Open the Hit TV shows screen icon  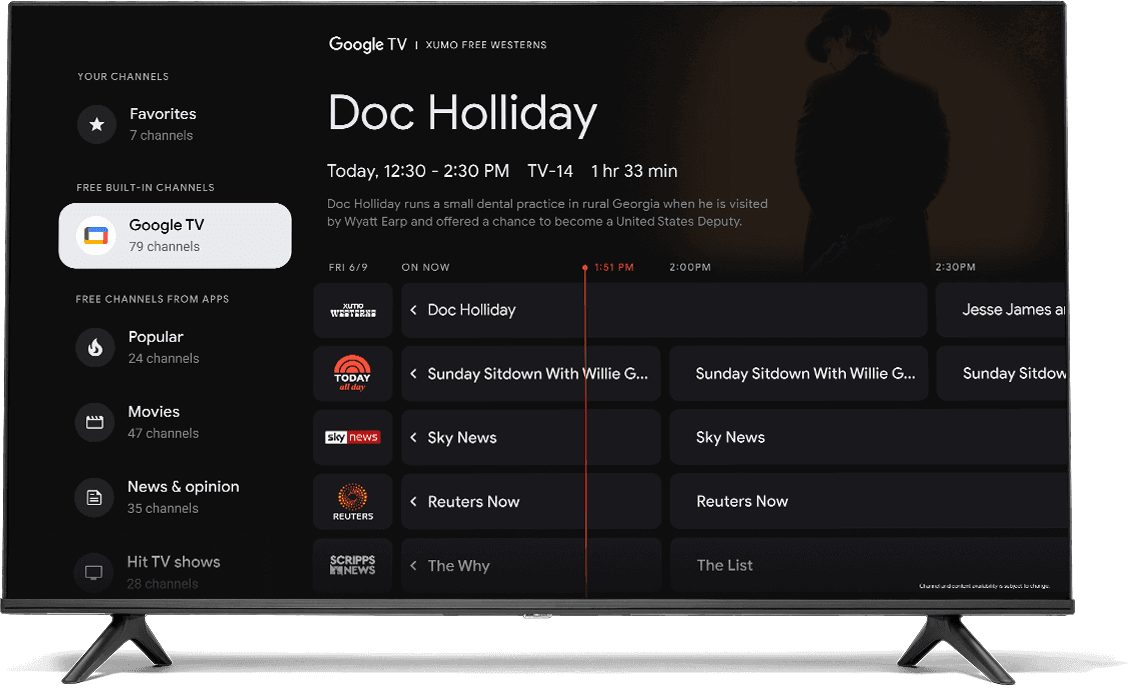click(94, 572)
